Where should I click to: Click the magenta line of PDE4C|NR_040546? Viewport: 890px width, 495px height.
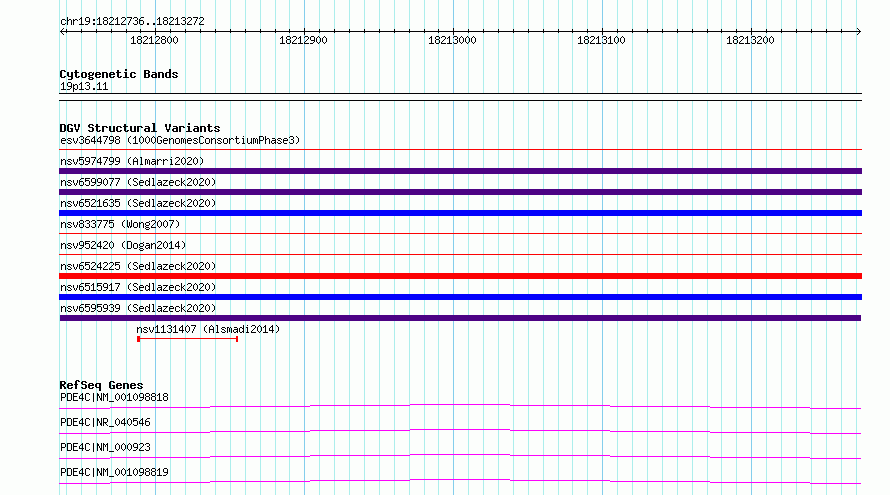pos(460,431)
